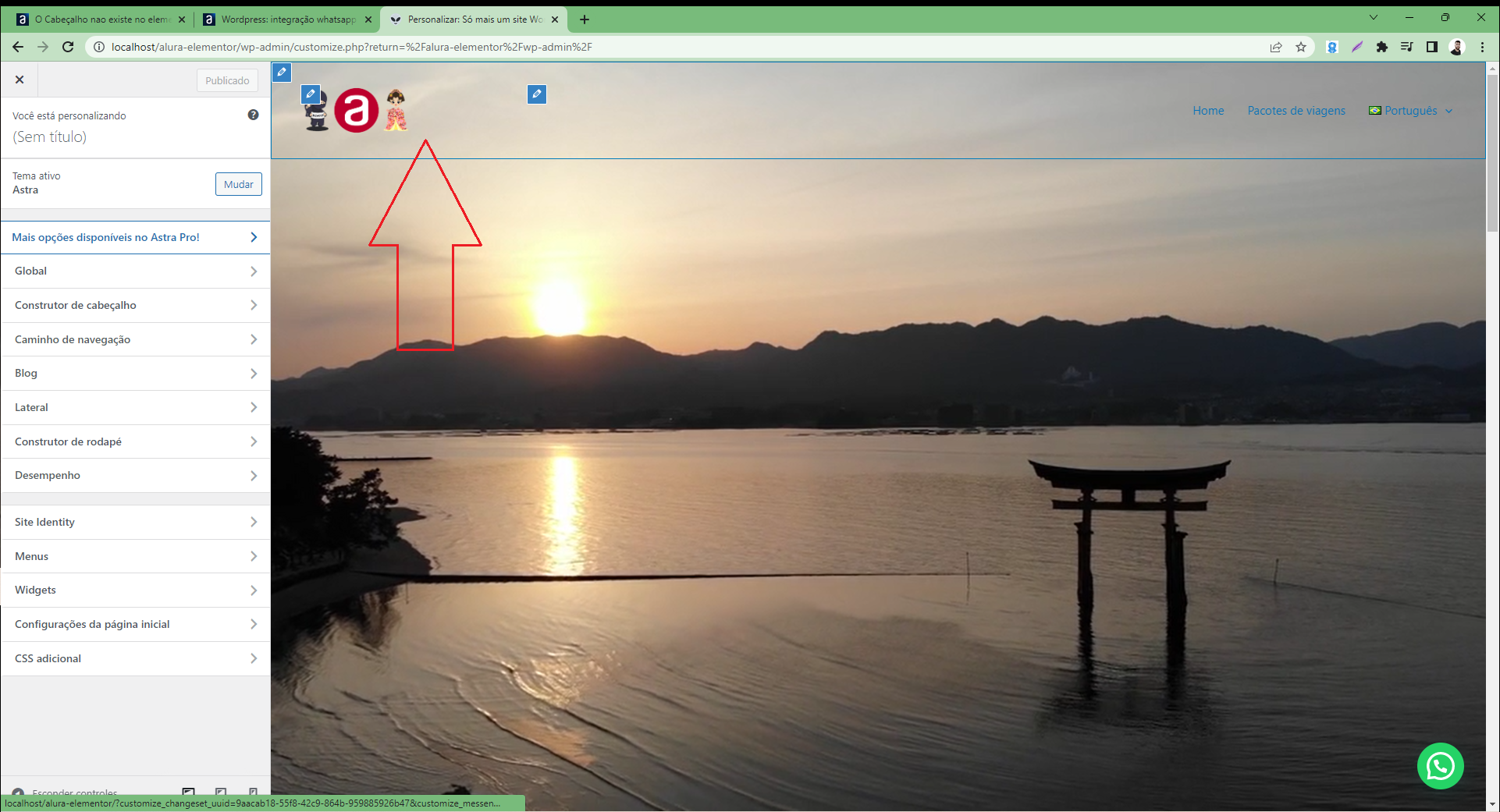The image size is (1500, 812).
Task: Open the help question mark icon
Action: pyautogui.click(x=253, y=115)
